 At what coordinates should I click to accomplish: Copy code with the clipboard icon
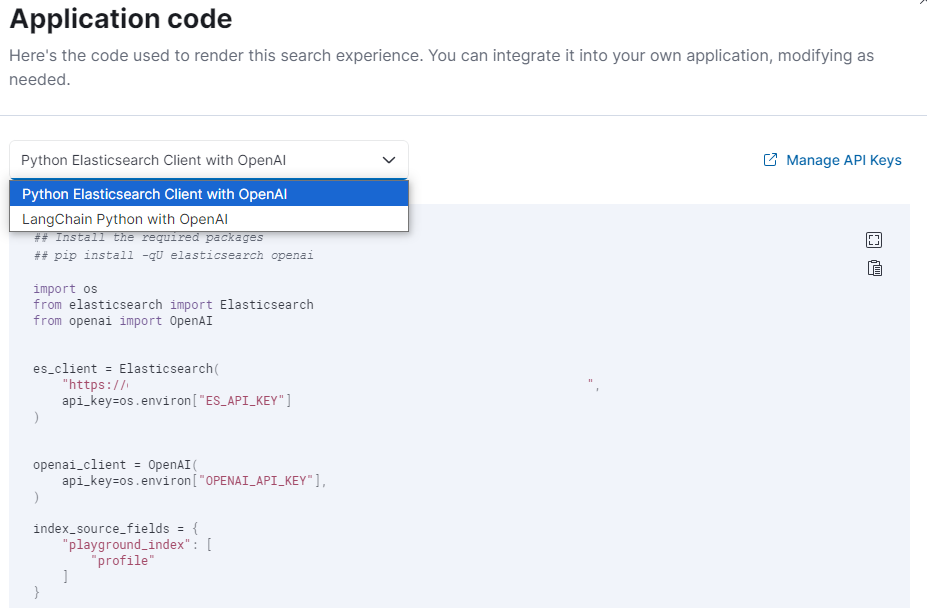coord(874,269)
